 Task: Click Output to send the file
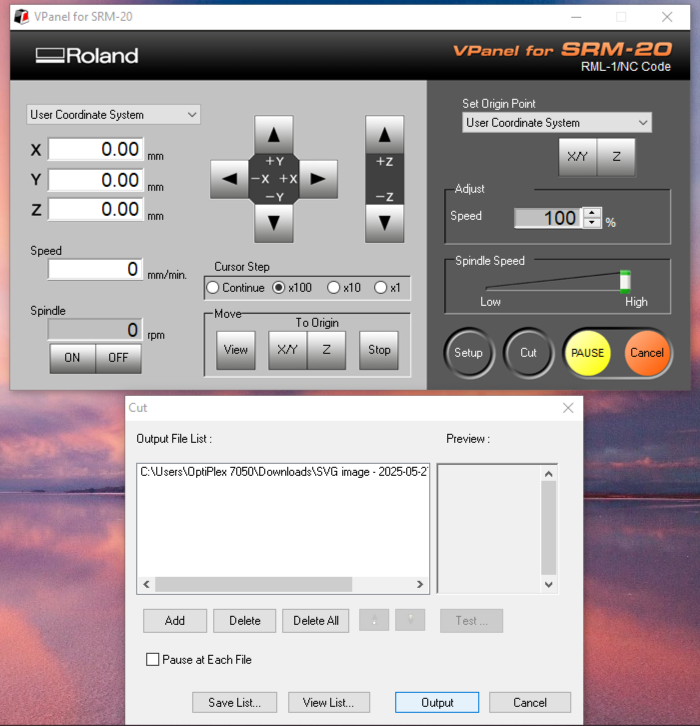[x=437, y=702]
